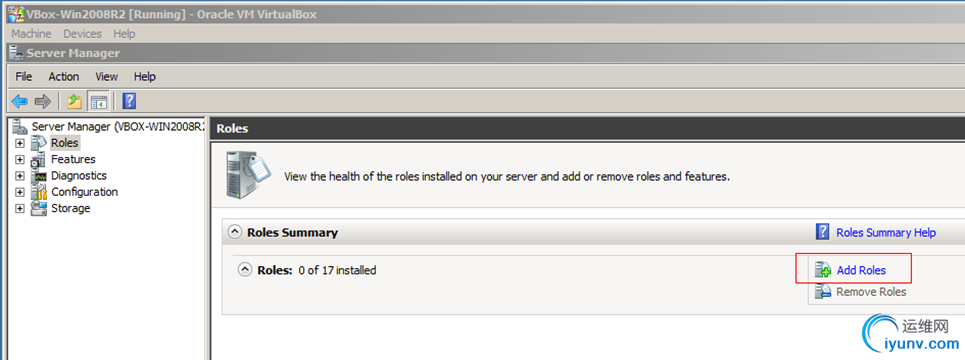Screen dimensions: 965x360
Task: Click the Remove Roles link
Action: pyautogui.click(x=871, y=292)
